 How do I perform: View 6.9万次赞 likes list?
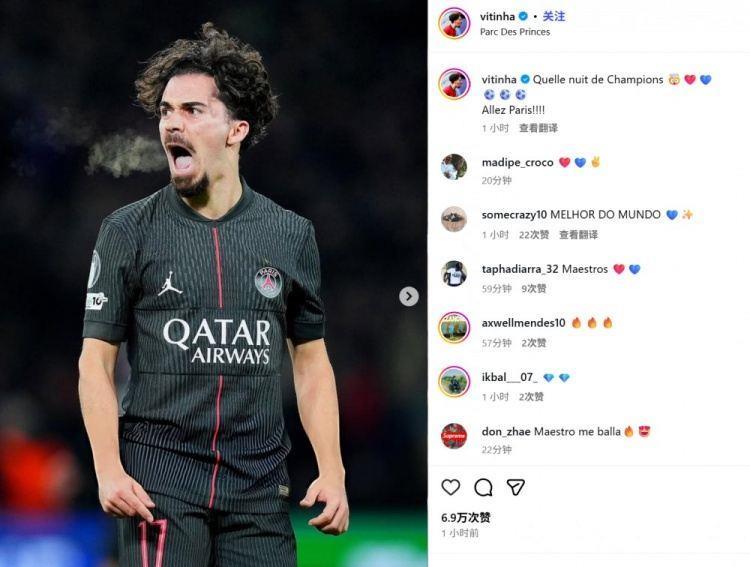point(465,518)
